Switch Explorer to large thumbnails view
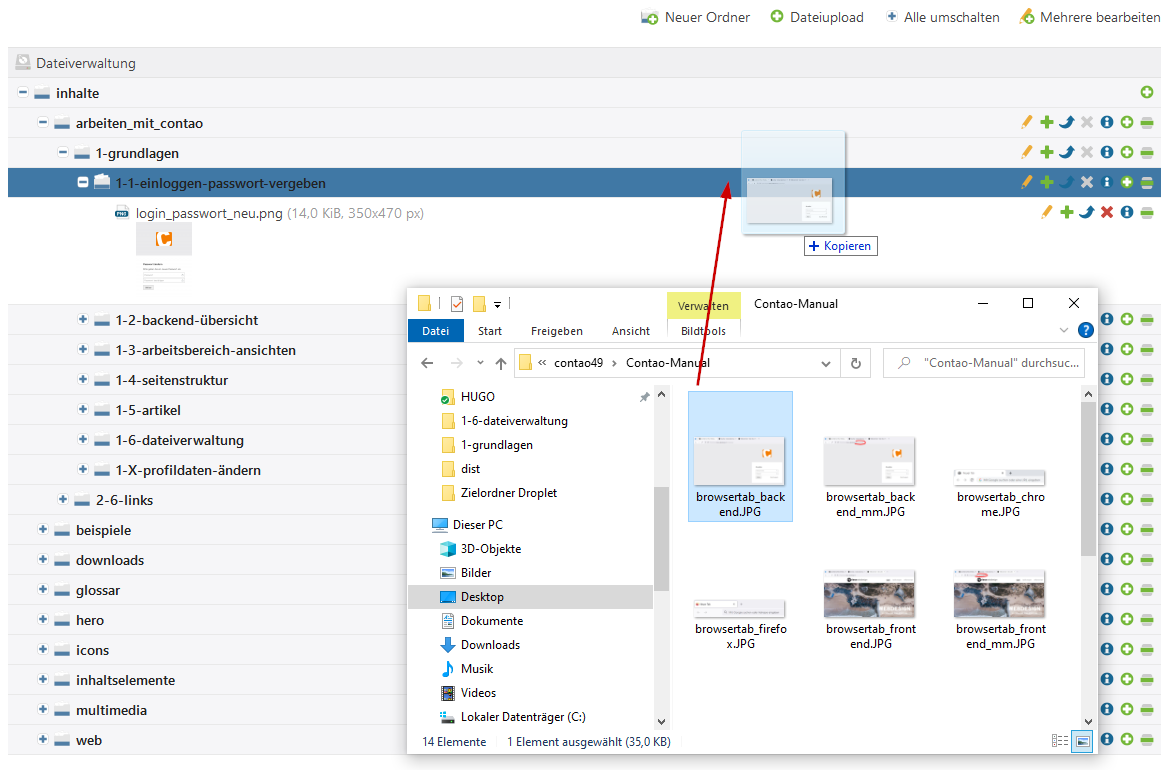 [1082, 741]
